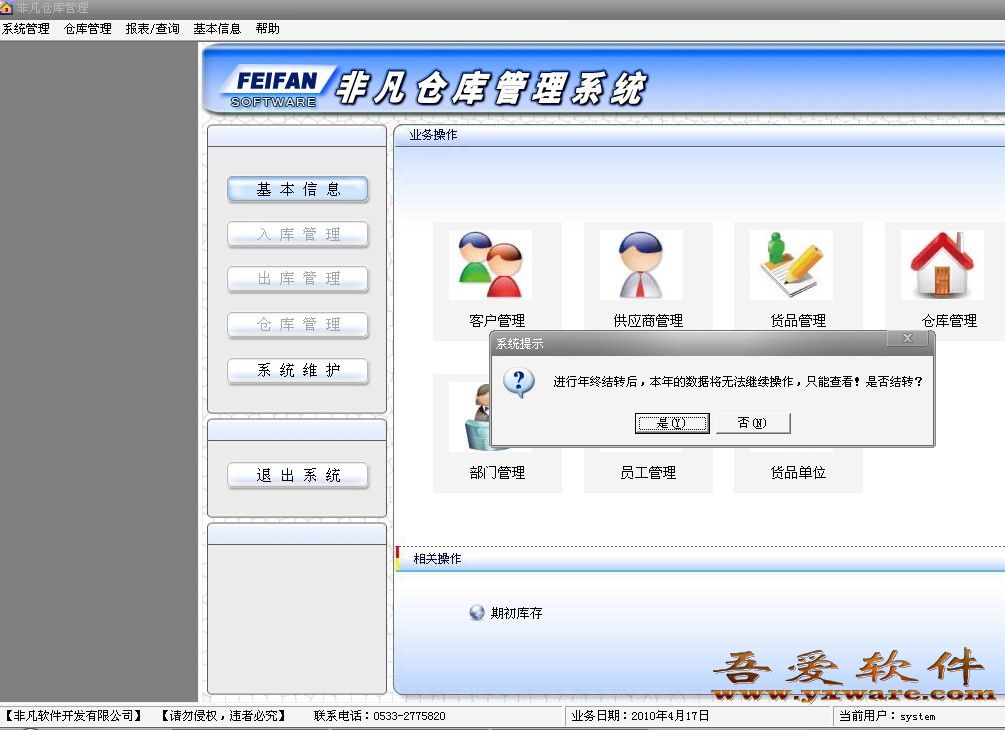Click the 部门管理 label
Image resolution: width=1005 pixels, height=730 pixels.
point(497,473)
